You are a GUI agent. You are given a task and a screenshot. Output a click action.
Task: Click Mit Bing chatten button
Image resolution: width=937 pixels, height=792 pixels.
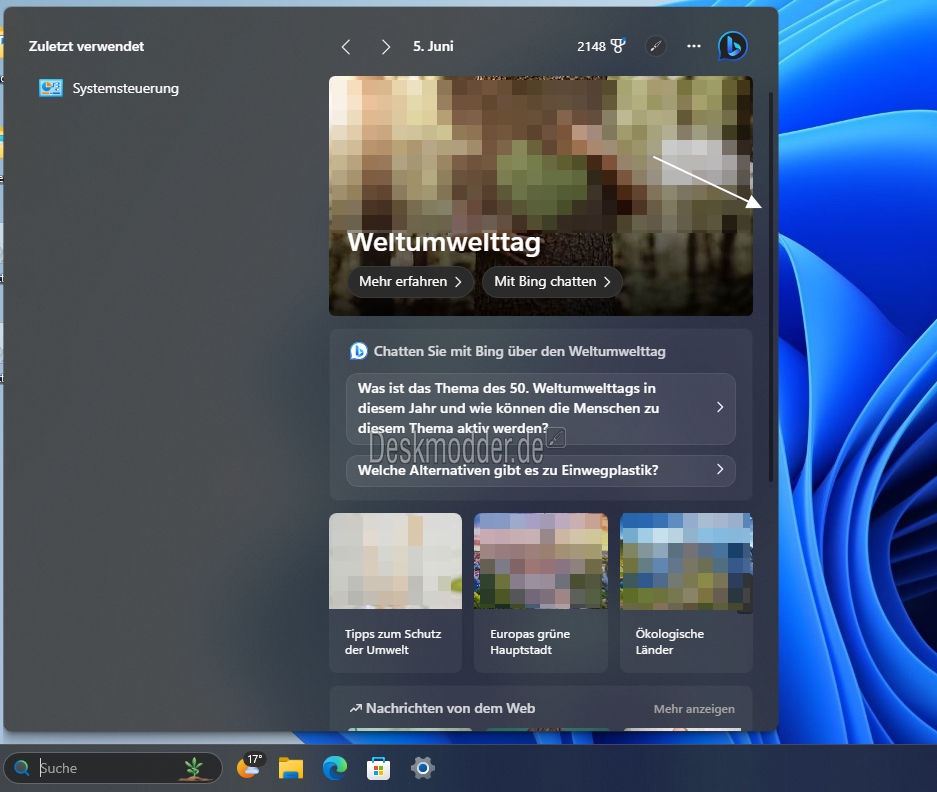point(552,282)
